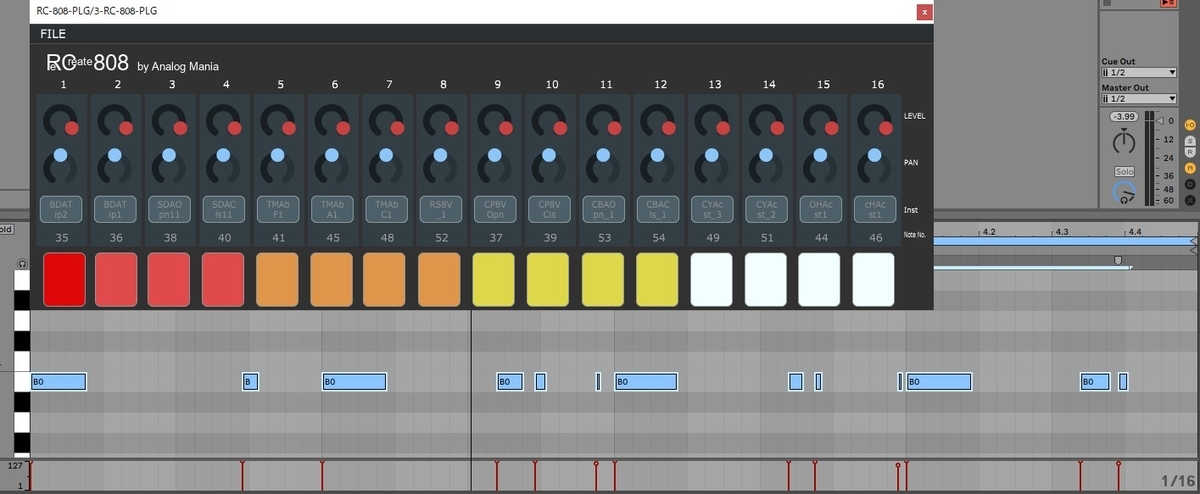Click the Fold button at left edge

pos(5,229)
